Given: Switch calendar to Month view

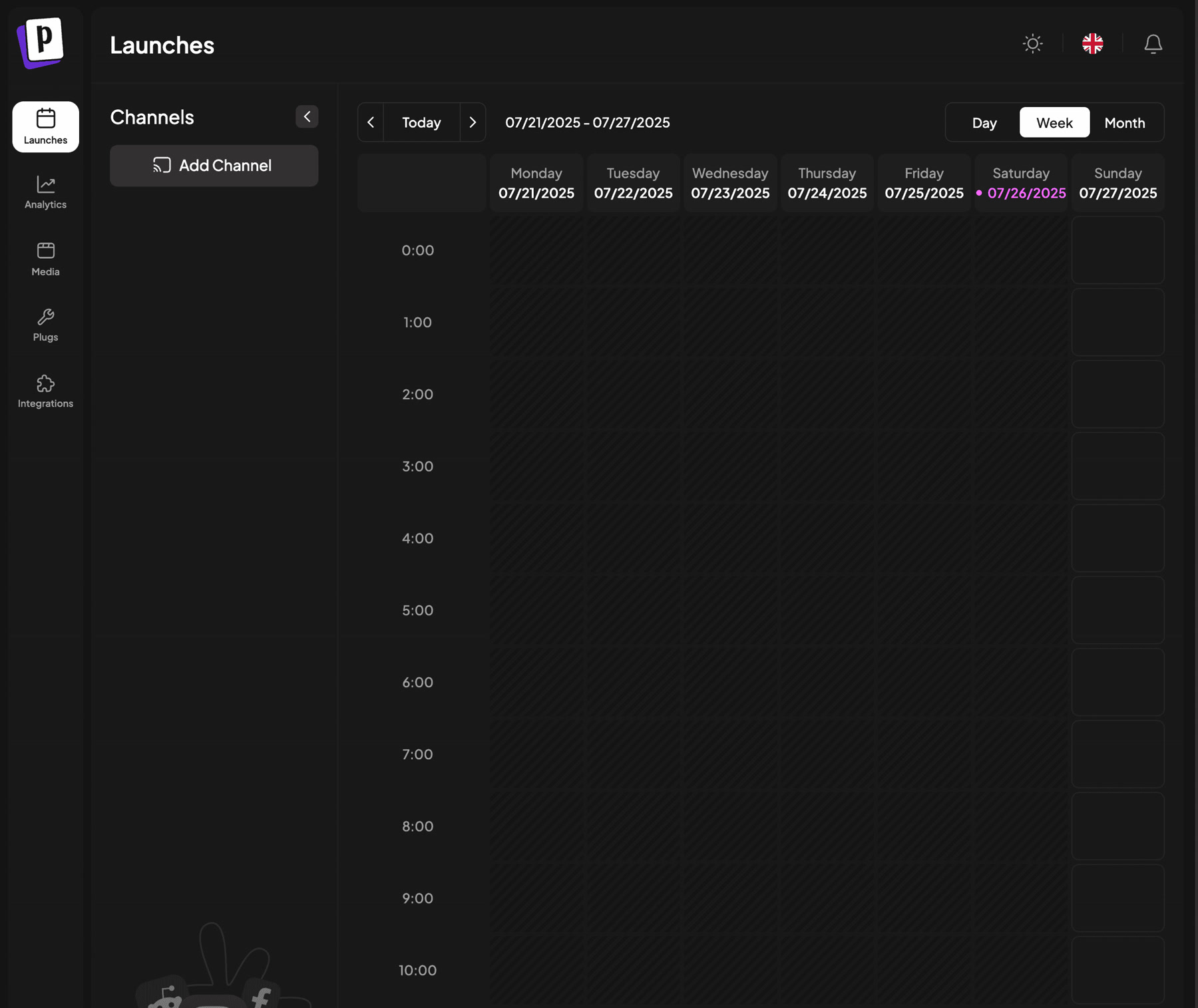Looking at the screenshot, I should click(x=1124, y=122).
